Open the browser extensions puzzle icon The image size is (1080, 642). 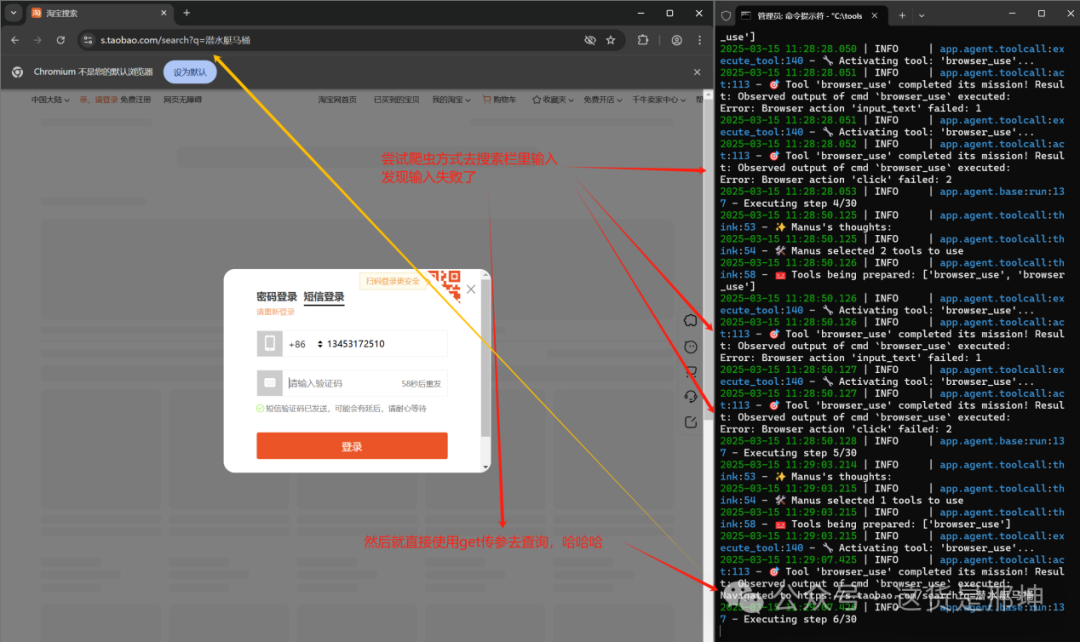[643, 40]
